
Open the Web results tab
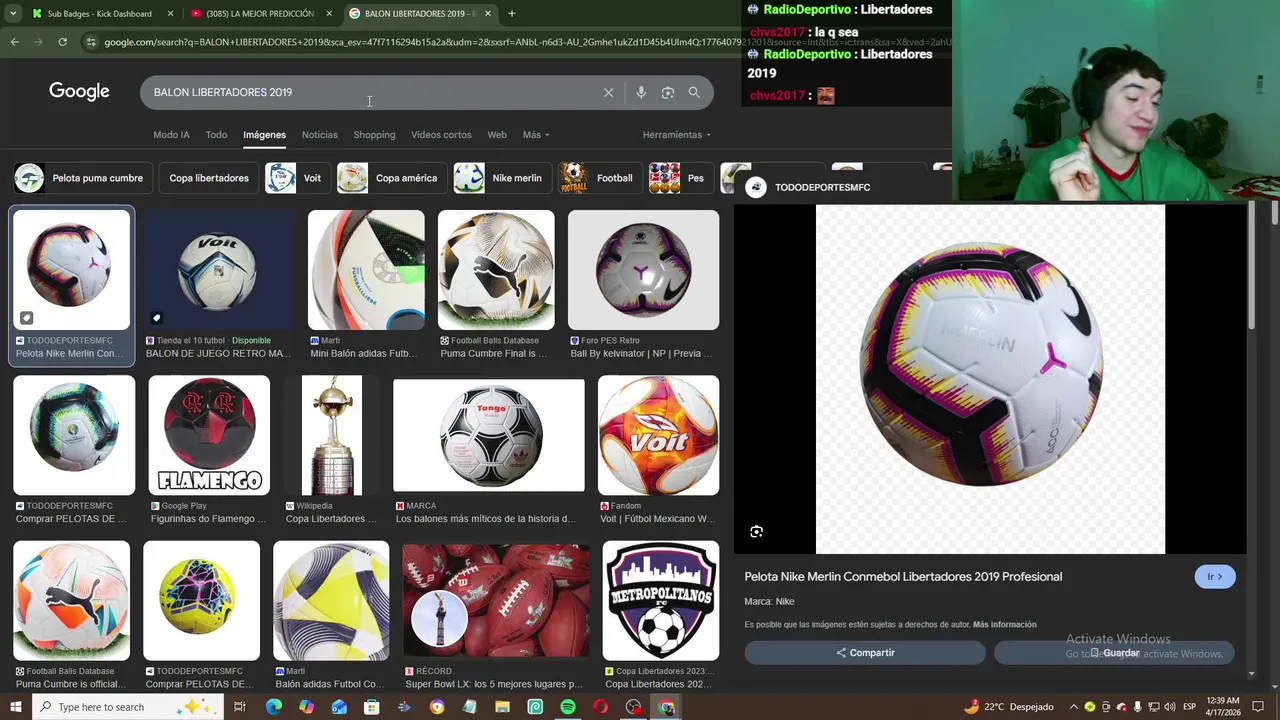(x=497, y=135)
